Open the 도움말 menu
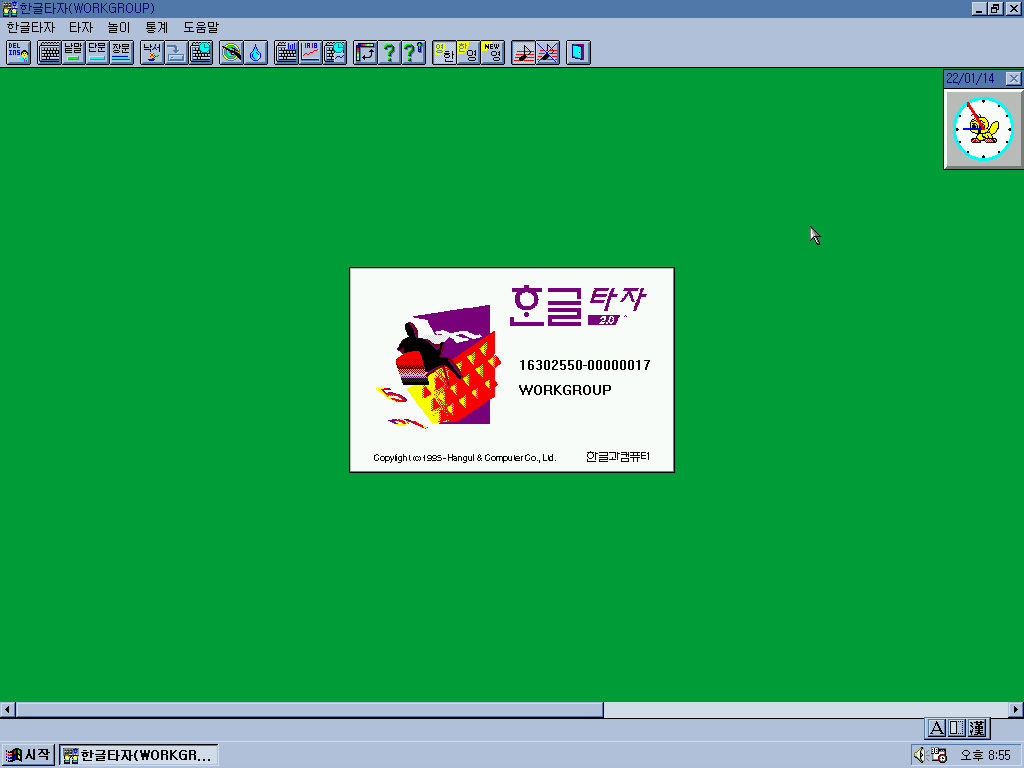This screenshot has width=1024, height=768. tap(201, 27)
